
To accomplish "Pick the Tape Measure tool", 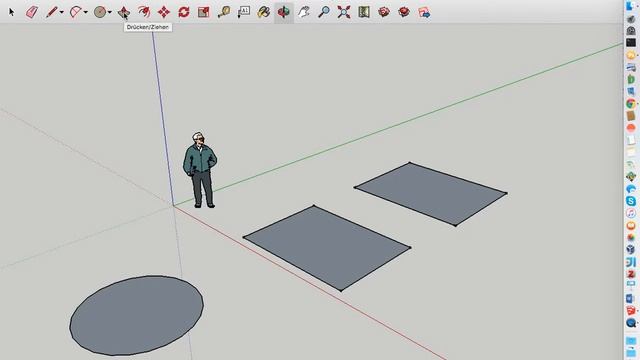I will (x=224, y=12).
